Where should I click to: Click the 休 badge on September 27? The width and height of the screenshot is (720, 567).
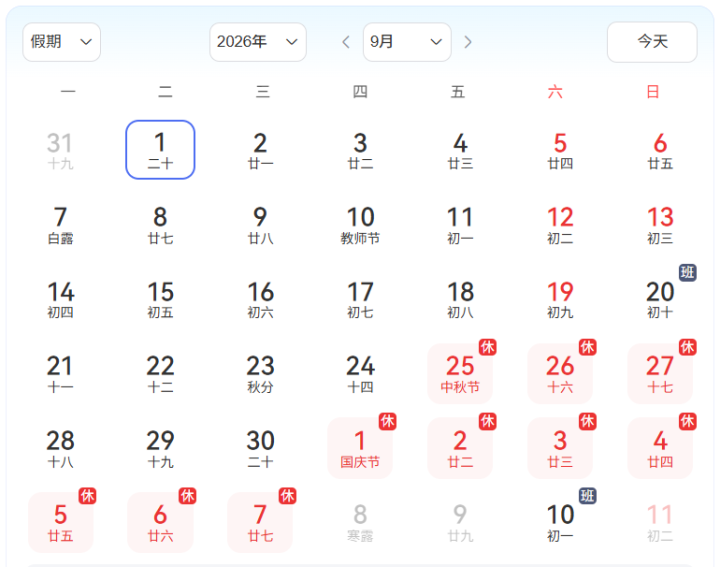(x=687, y=347)
